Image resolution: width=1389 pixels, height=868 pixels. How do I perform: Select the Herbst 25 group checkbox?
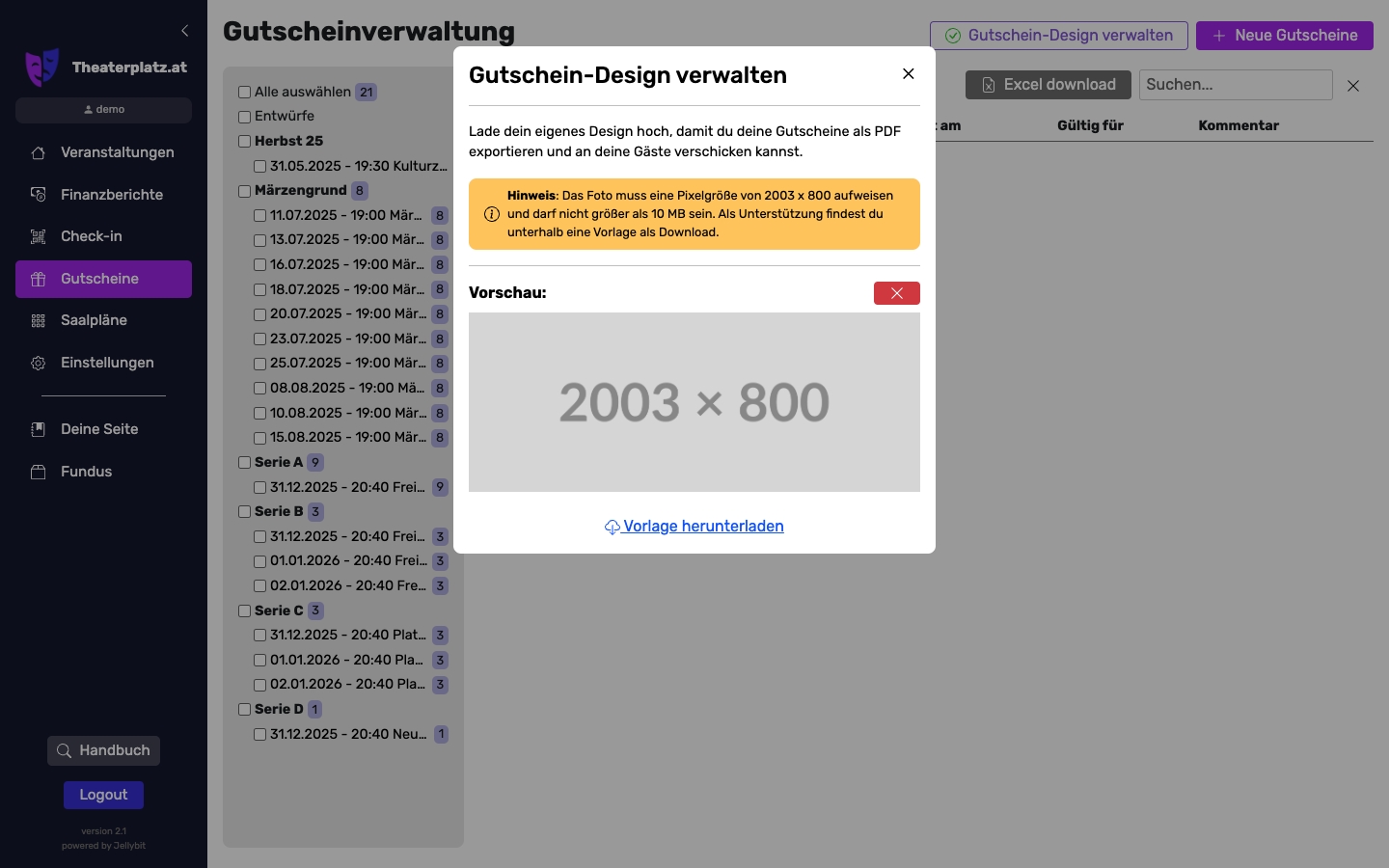(x=244, y=142)
